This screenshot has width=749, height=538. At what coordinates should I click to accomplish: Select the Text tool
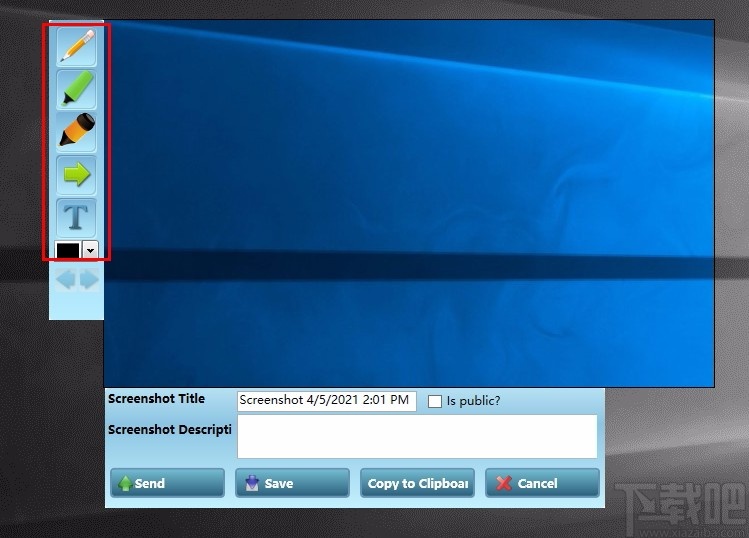click(76, 217)
